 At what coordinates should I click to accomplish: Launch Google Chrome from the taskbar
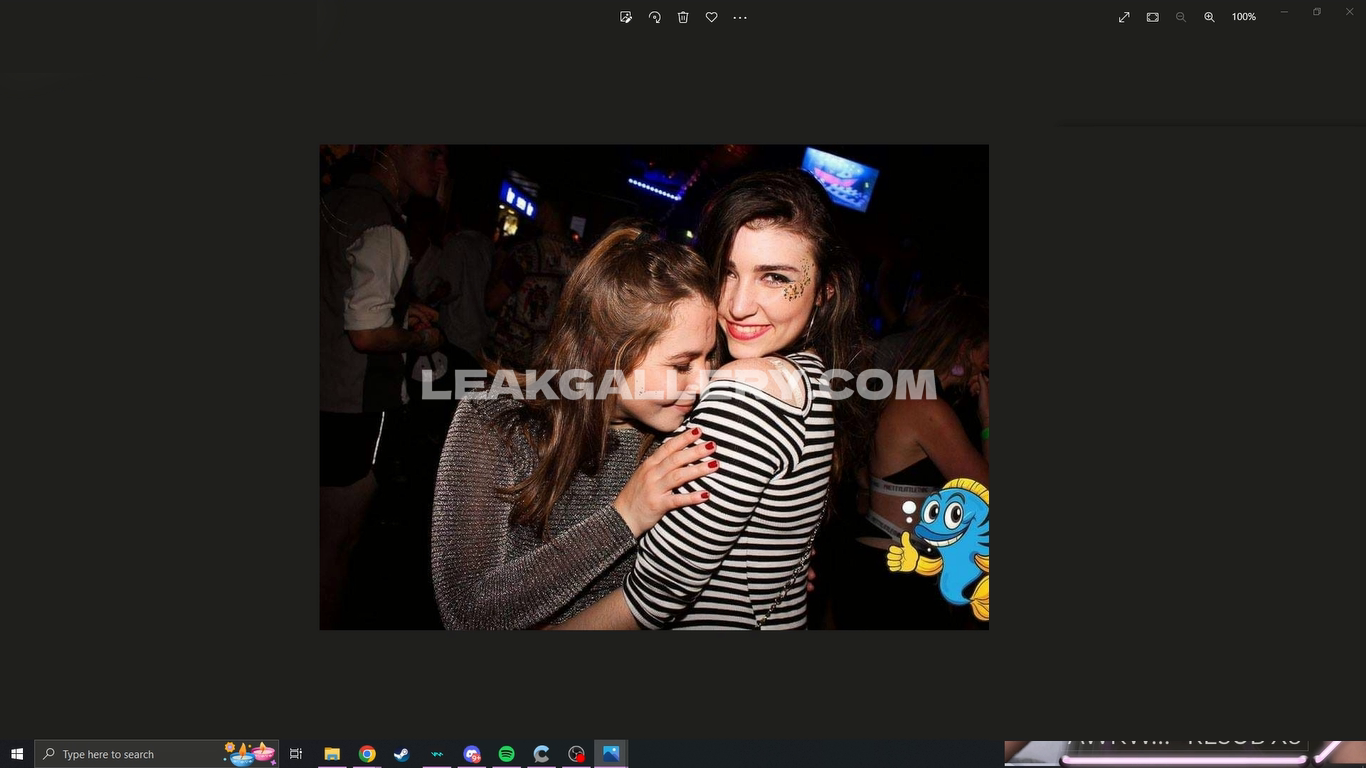pos(367,754)
